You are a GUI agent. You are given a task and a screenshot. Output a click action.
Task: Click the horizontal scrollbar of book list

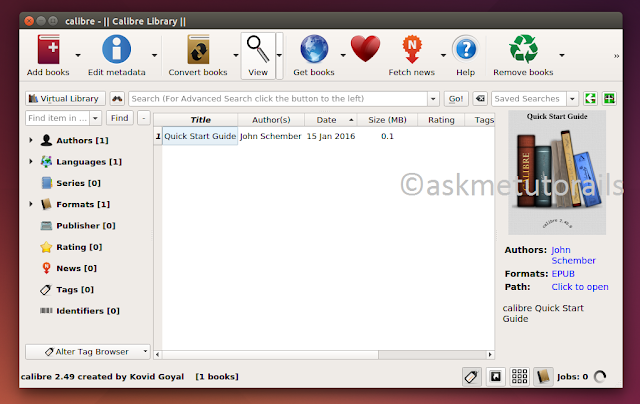(x=270, y=355)
